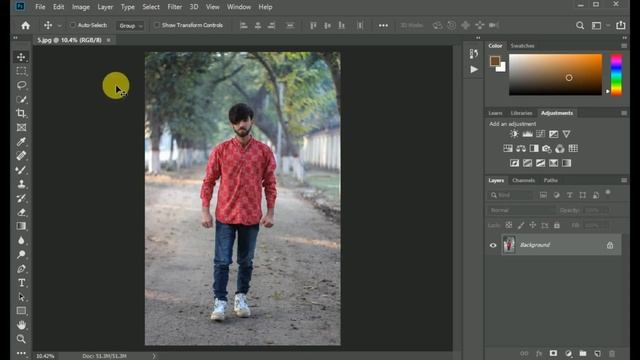The image size is (640, 360).
Task: Select the Pen tool
Action: 21,269
